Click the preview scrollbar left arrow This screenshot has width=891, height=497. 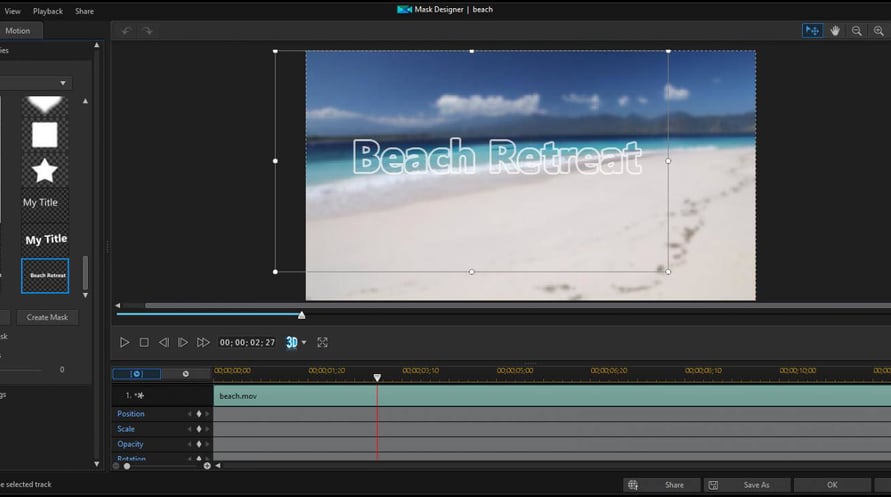[118, 306]
